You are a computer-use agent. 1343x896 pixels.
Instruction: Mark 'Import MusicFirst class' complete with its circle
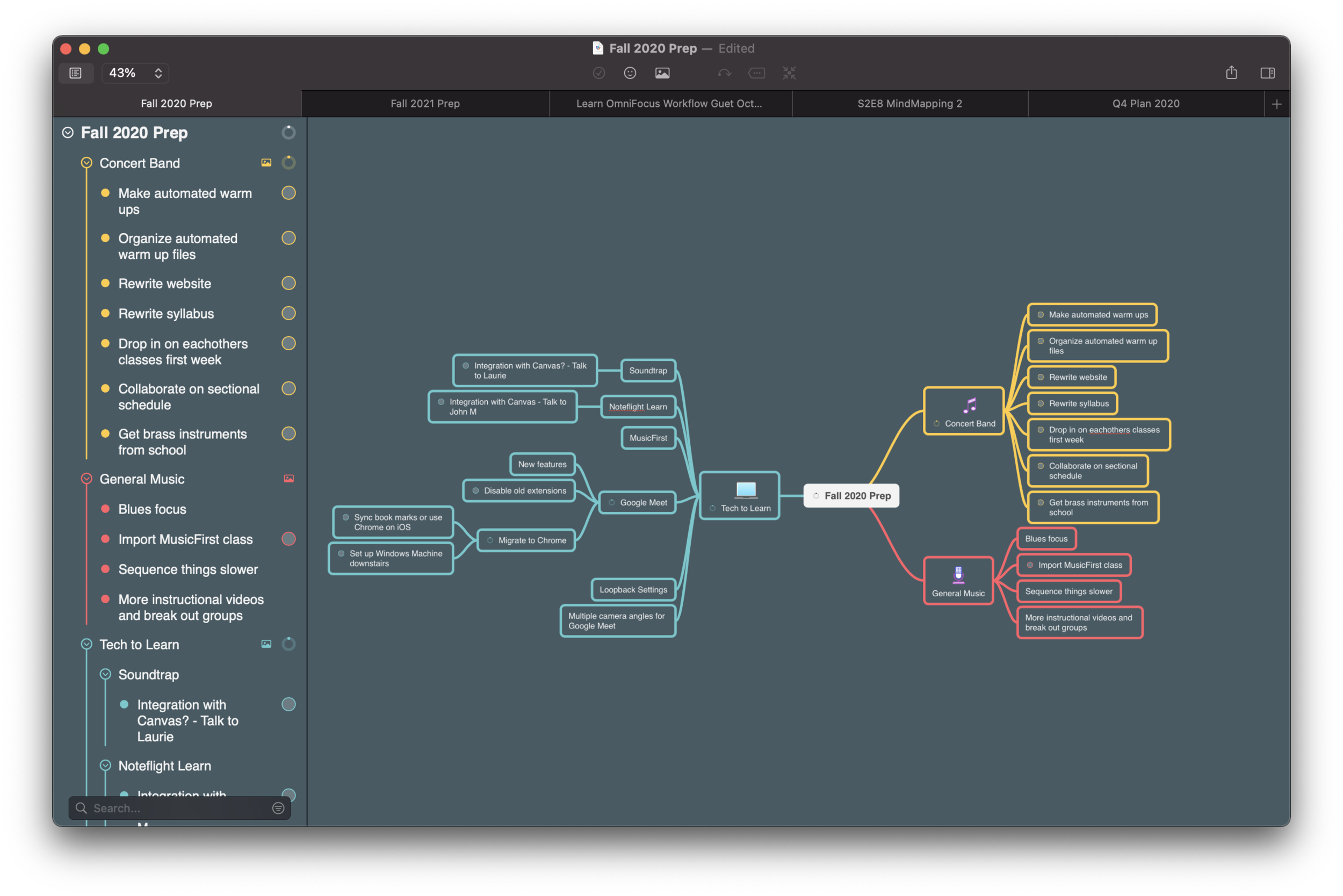288,539
